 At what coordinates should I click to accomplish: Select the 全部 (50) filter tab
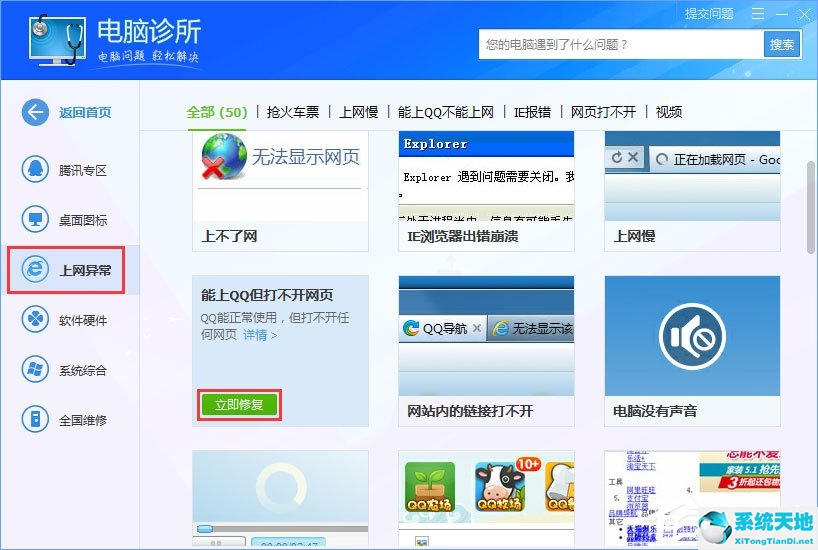tap(216, 112)
